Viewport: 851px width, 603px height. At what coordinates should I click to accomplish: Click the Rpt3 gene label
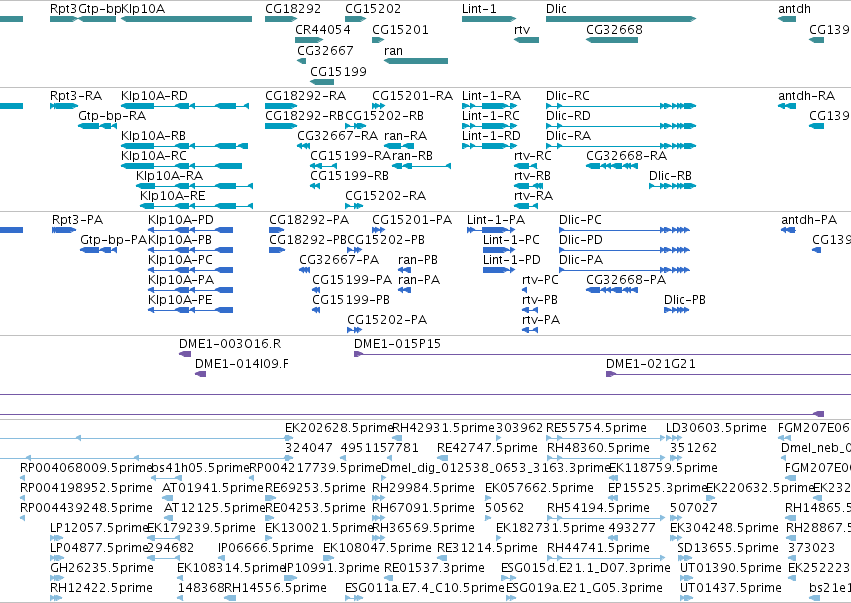pos(63,9)
